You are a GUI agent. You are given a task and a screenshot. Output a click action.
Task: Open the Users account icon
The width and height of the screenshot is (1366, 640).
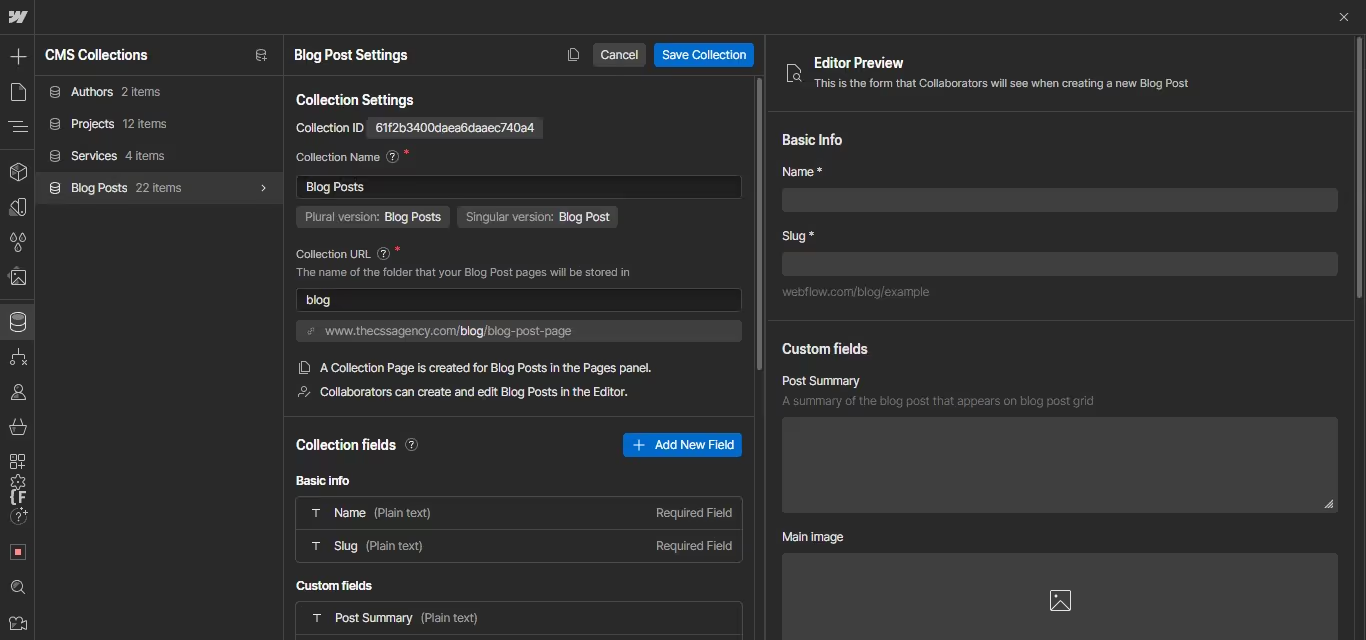point(17,392)
